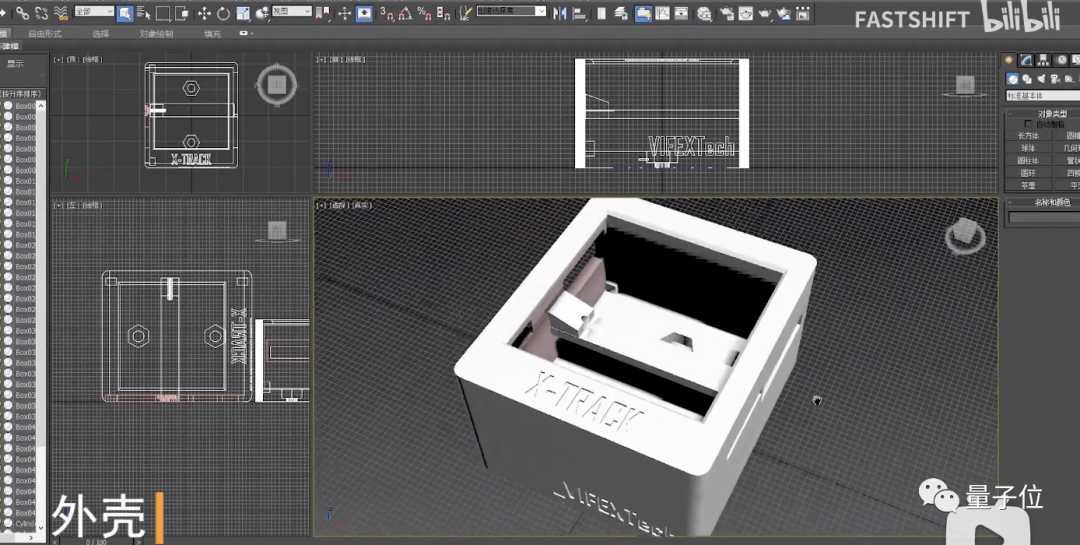Open the 全部 selection filter dropdown
Viewport: 1080px width, 545px height.
click(x=94, y=12)
